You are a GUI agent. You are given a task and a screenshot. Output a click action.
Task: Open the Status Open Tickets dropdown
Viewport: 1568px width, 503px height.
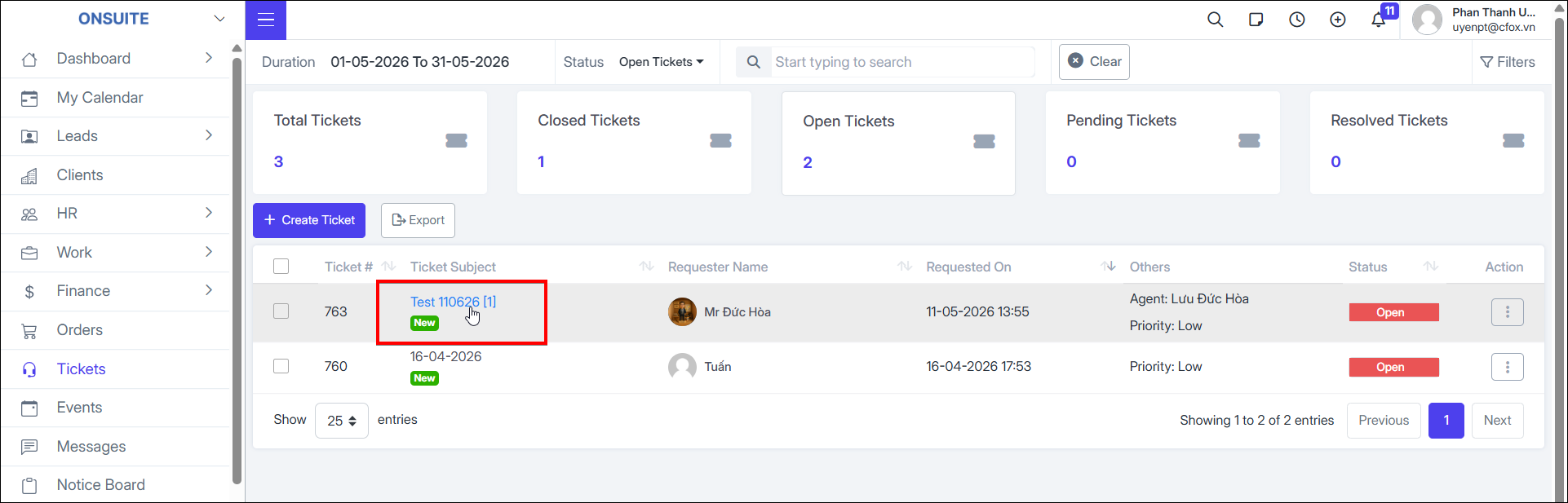pyautogui.click(x=661, y=62)
